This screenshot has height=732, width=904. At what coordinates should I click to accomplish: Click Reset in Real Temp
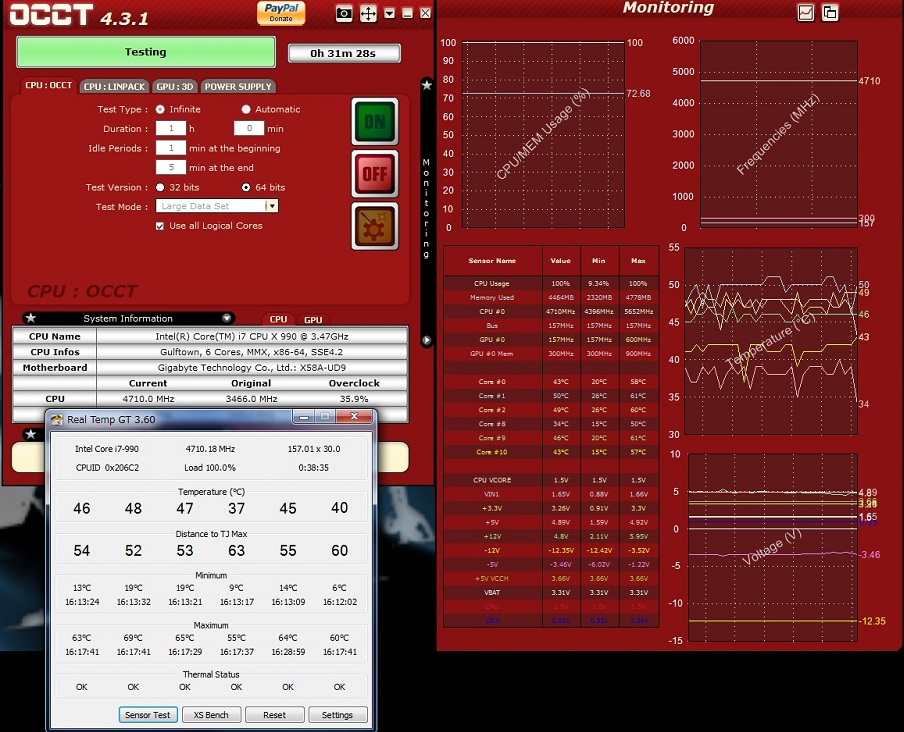point(274,715)
